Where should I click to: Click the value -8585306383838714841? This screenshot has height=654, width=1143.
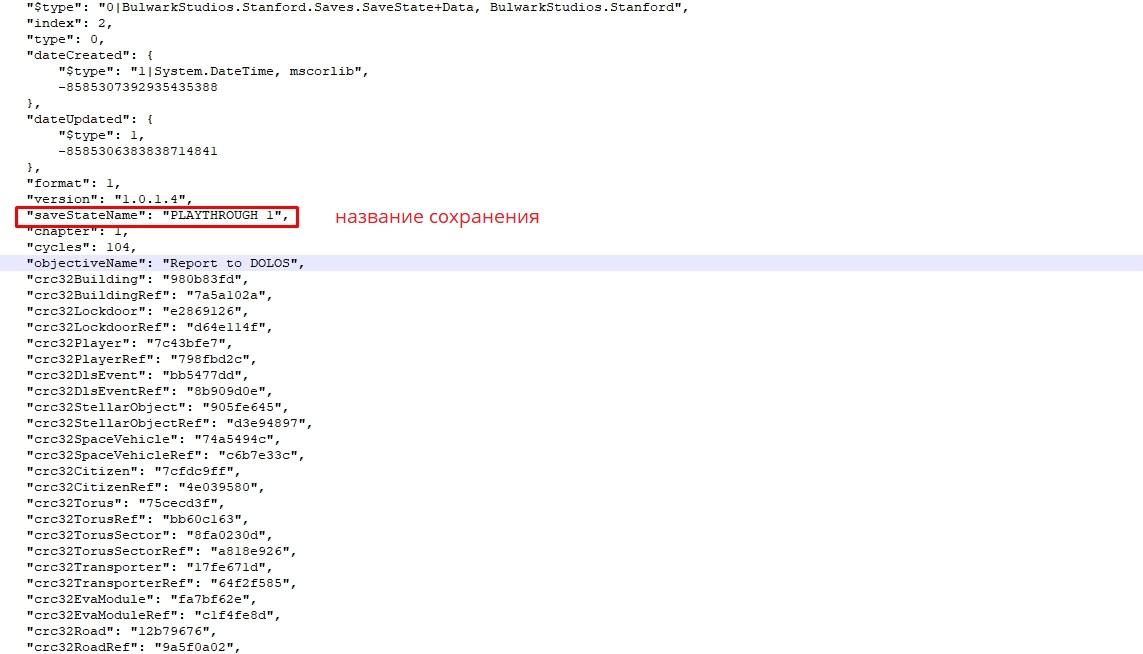[138, 151]
